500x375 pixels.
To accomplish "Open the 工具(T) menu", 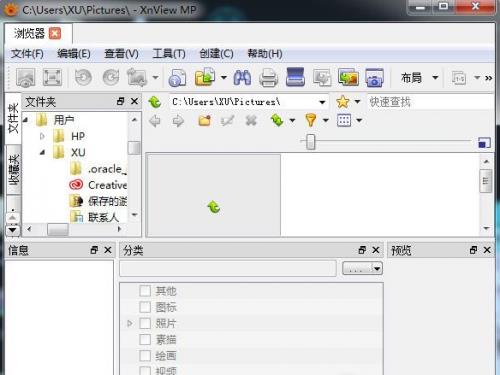I will click(x=169, y=54).
